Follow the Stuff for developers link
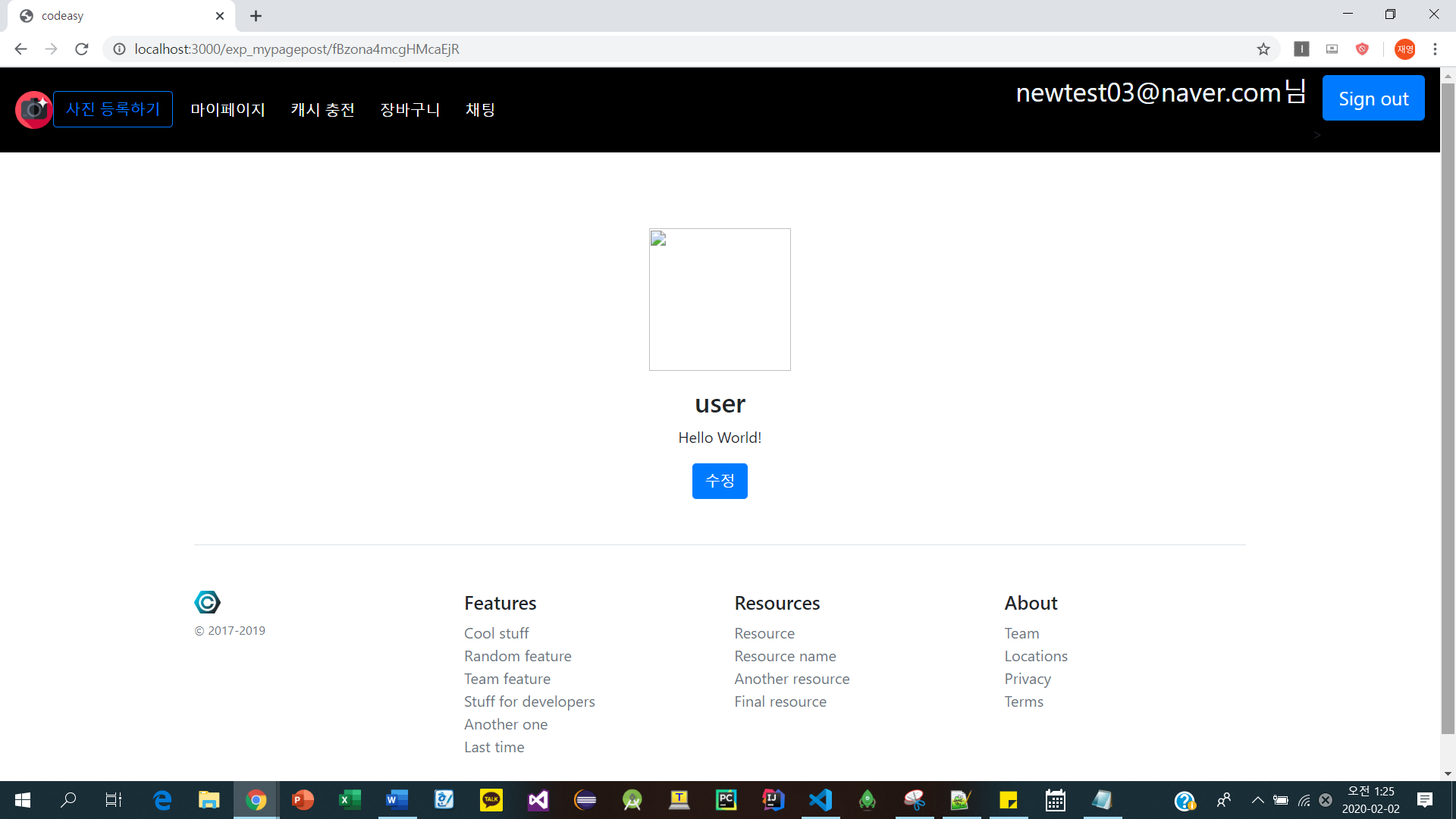The height and width of the screenshot is (819, 1456). (x=529, y=701)
